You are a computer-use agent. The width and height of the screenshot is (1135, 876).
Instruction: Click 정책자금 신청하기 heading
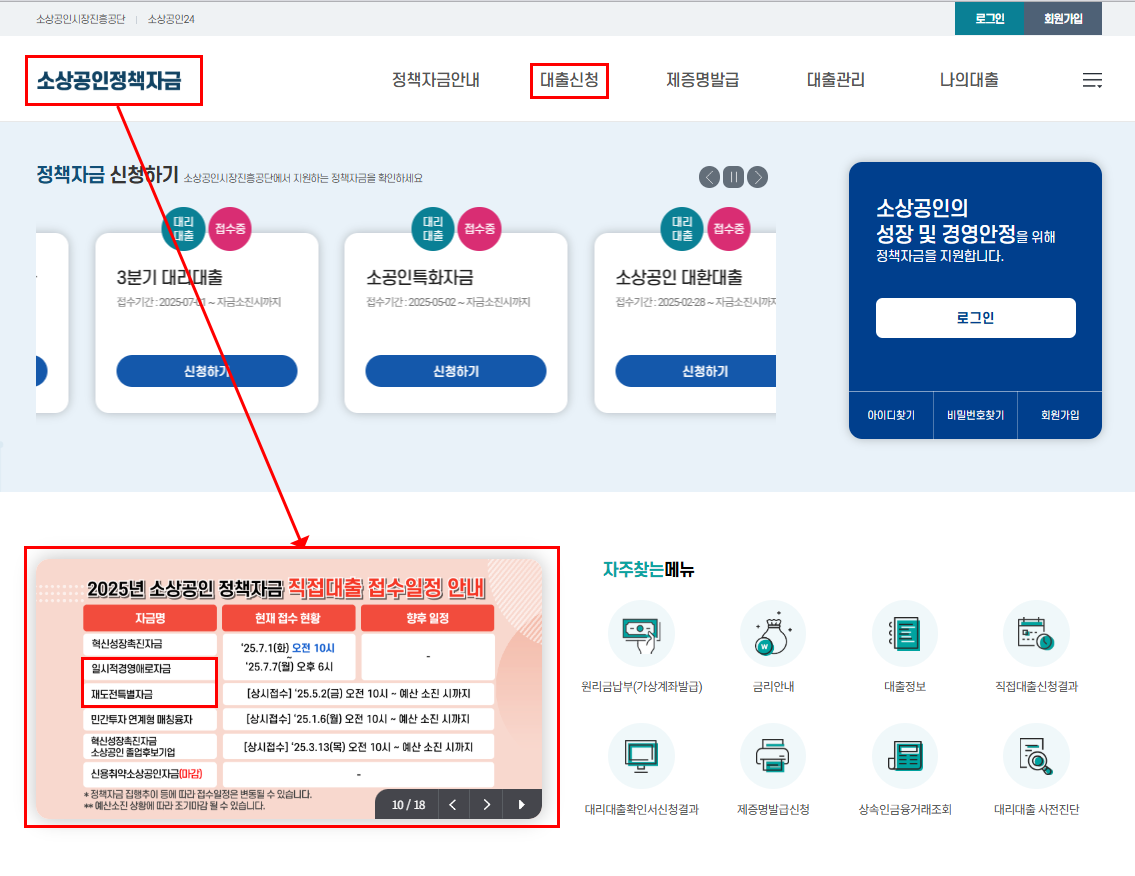tap(107, 174)
